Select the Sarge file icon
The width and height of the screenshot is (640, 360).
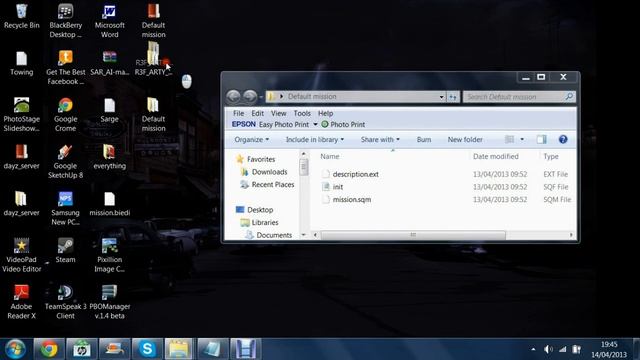[x=109, y=110]
